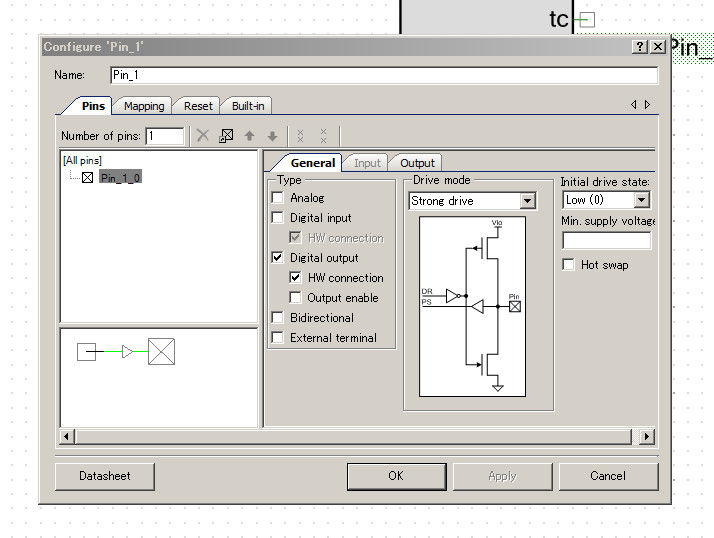
Task: Check the Bidirectional checkbox
Action: point(277,318)
